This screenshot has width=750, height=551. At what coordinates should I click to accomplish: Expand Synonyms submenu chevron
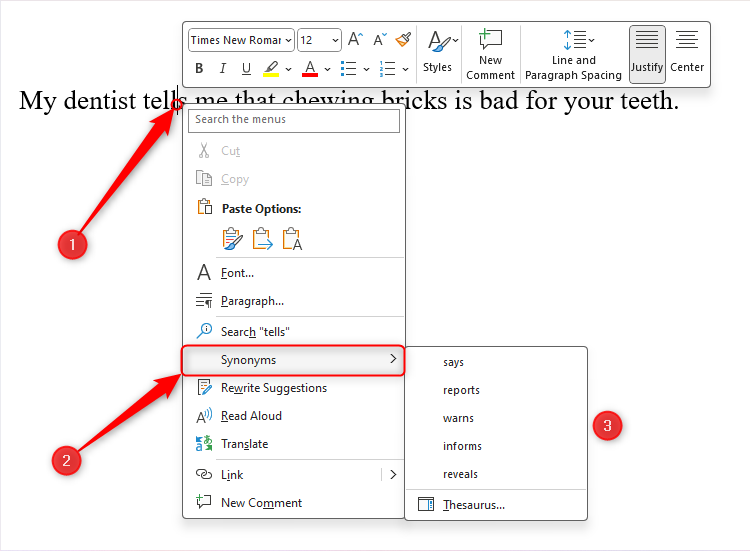(393, 359)
